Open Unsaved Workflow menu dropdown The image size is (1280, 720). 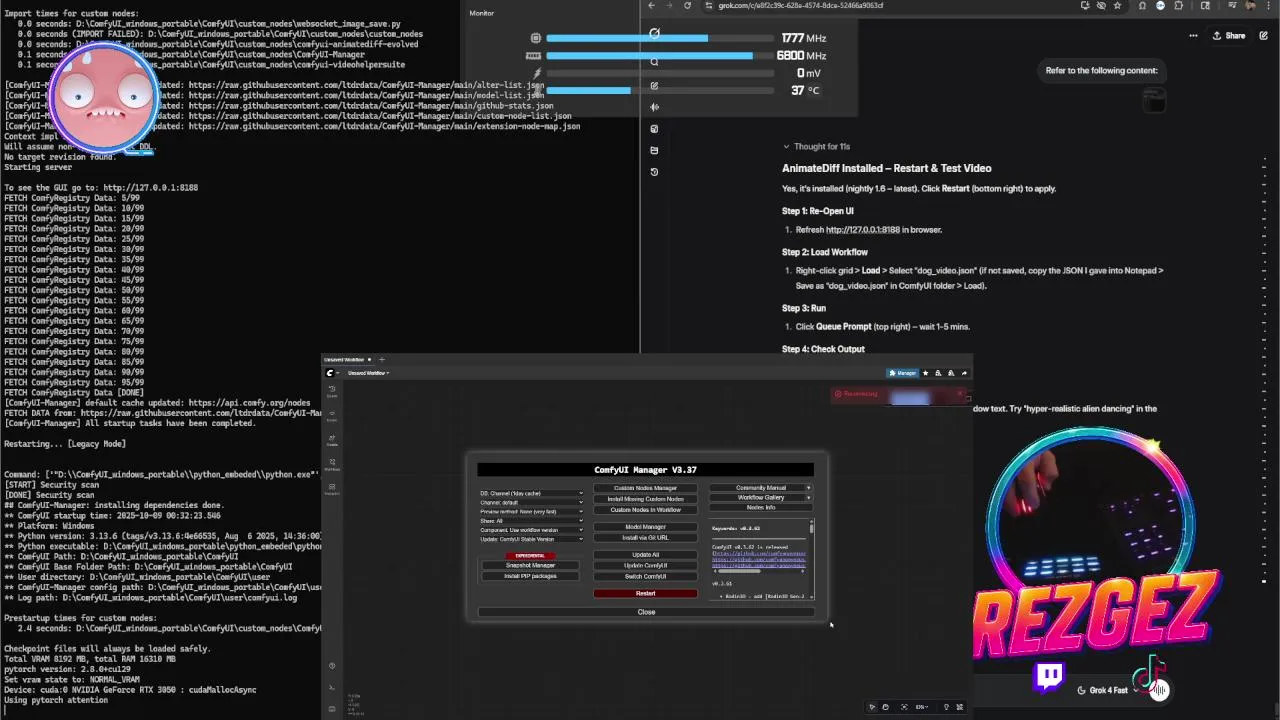click(368, 373)
